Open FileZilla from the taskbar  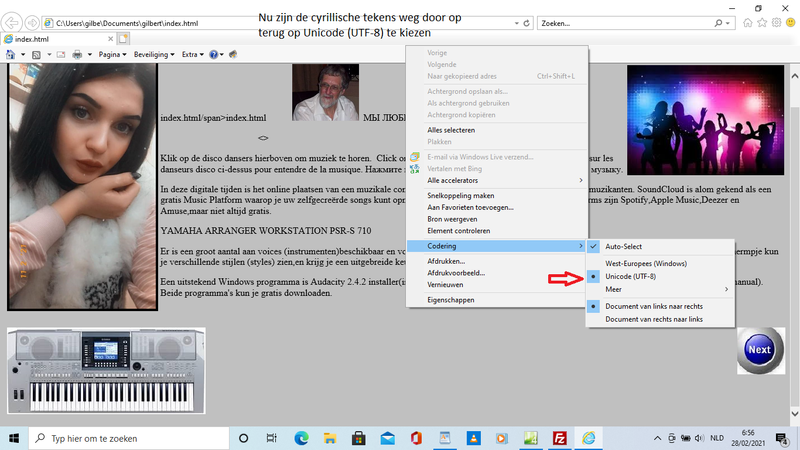point(560,438)
